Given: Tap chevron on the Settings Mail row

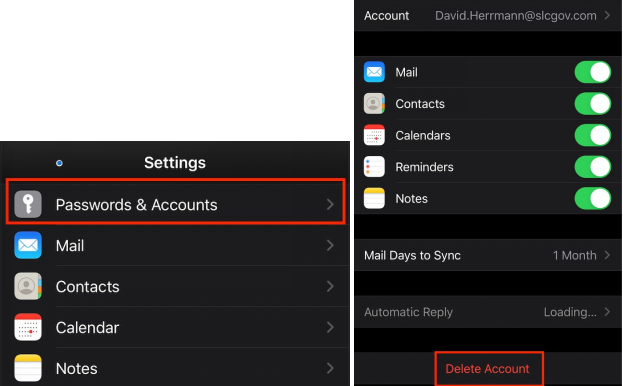Looking at the screenshot, I should [x=330, y=245].
